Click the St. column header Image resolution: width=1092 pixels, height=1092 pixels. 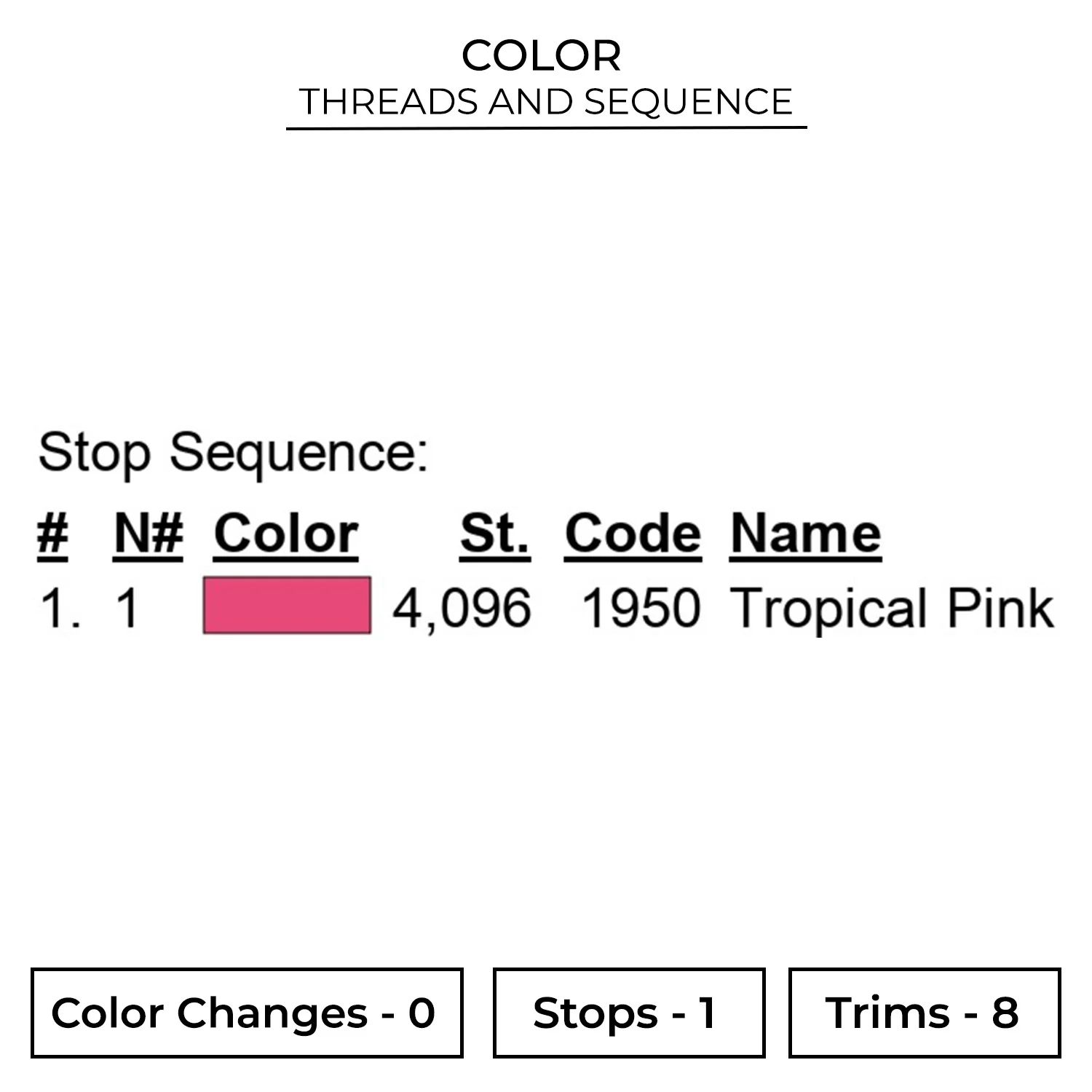tap(495, 534)
